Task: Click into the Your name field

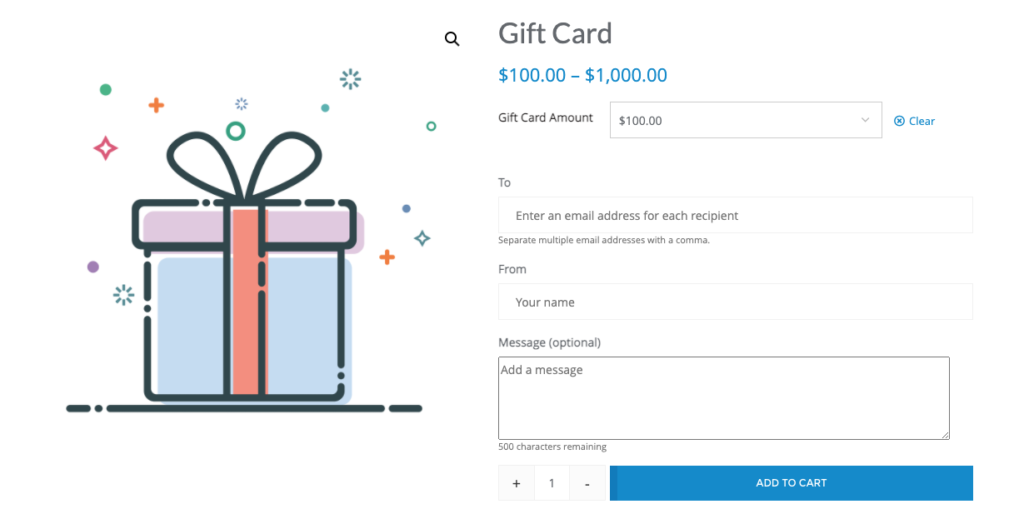Action: click(735, 302)
